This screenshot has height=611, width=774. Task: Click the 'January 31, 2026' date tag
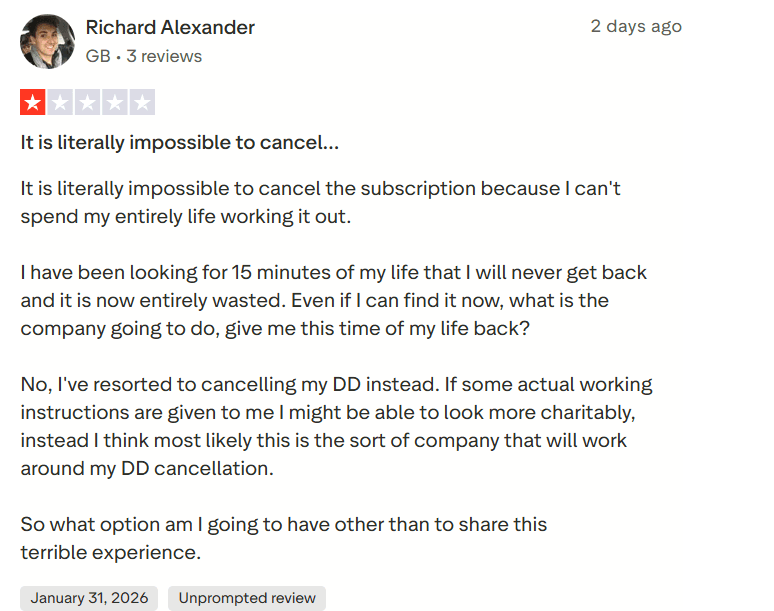(89, 598)
